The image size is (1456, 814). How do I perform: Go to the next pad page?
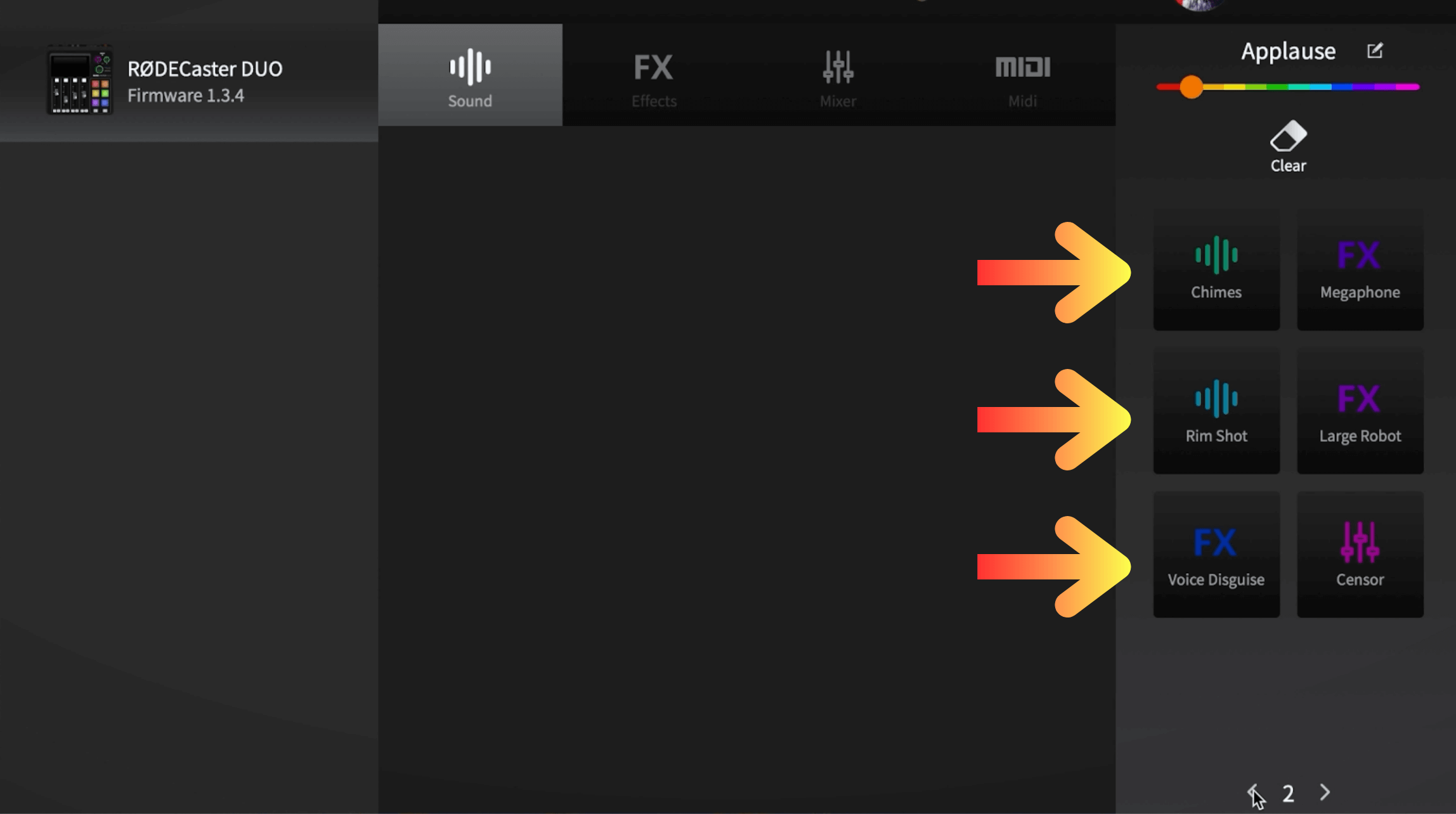[x=1325, y=792]
